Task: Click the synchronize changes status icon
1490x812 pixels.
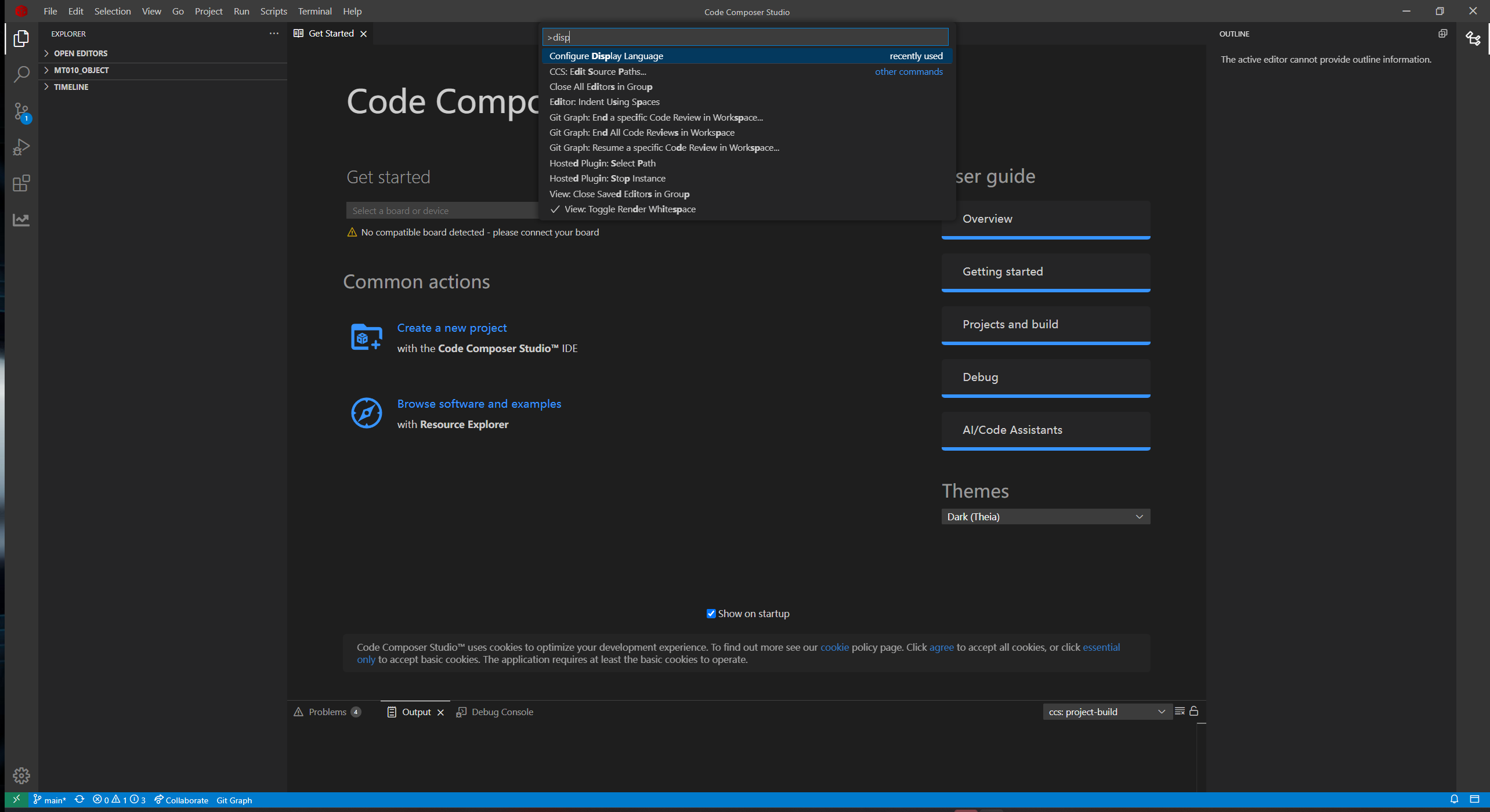Action: (x=79, y=799)
